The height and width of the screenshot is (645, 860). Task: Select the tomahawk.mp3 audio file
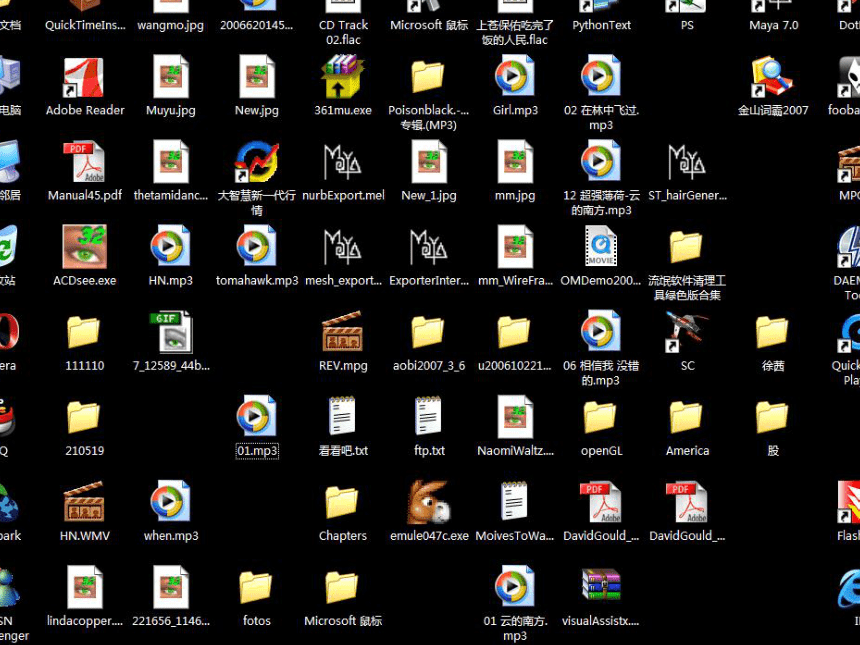pyautogui.click(x=257, y=247)
